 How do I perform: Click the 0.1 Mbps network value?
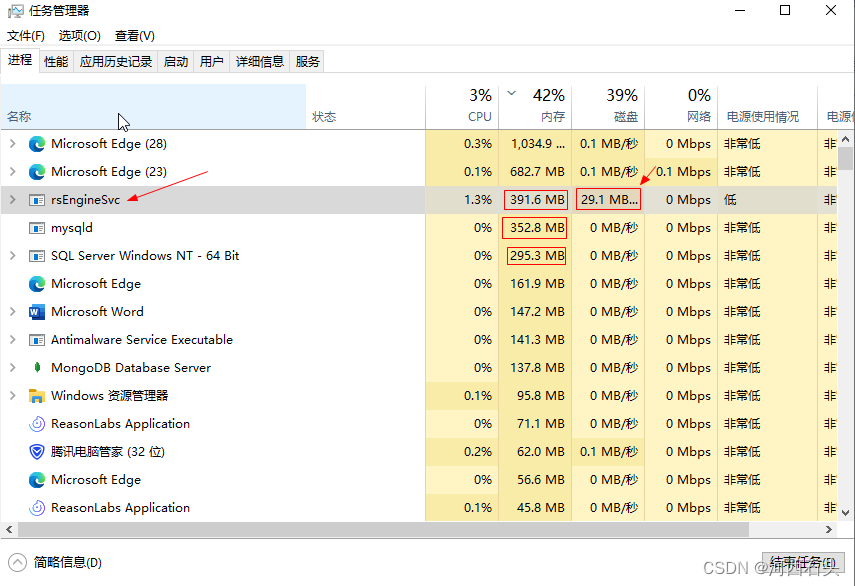[x=683, y=172]
